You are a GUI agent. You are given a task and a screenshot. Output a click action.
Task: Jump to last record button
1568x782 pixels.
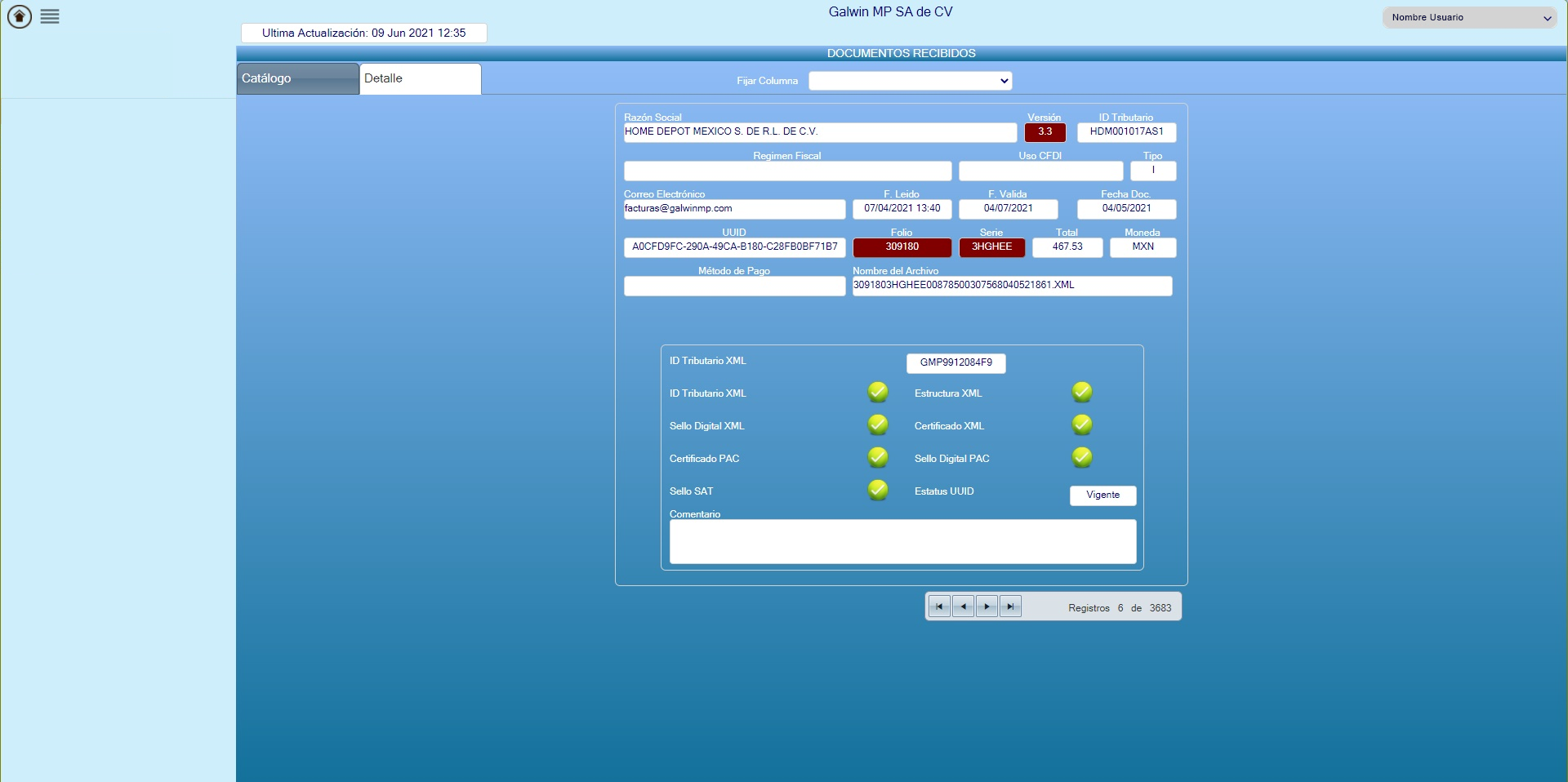pyautogui.click(x=1010, y=606)
